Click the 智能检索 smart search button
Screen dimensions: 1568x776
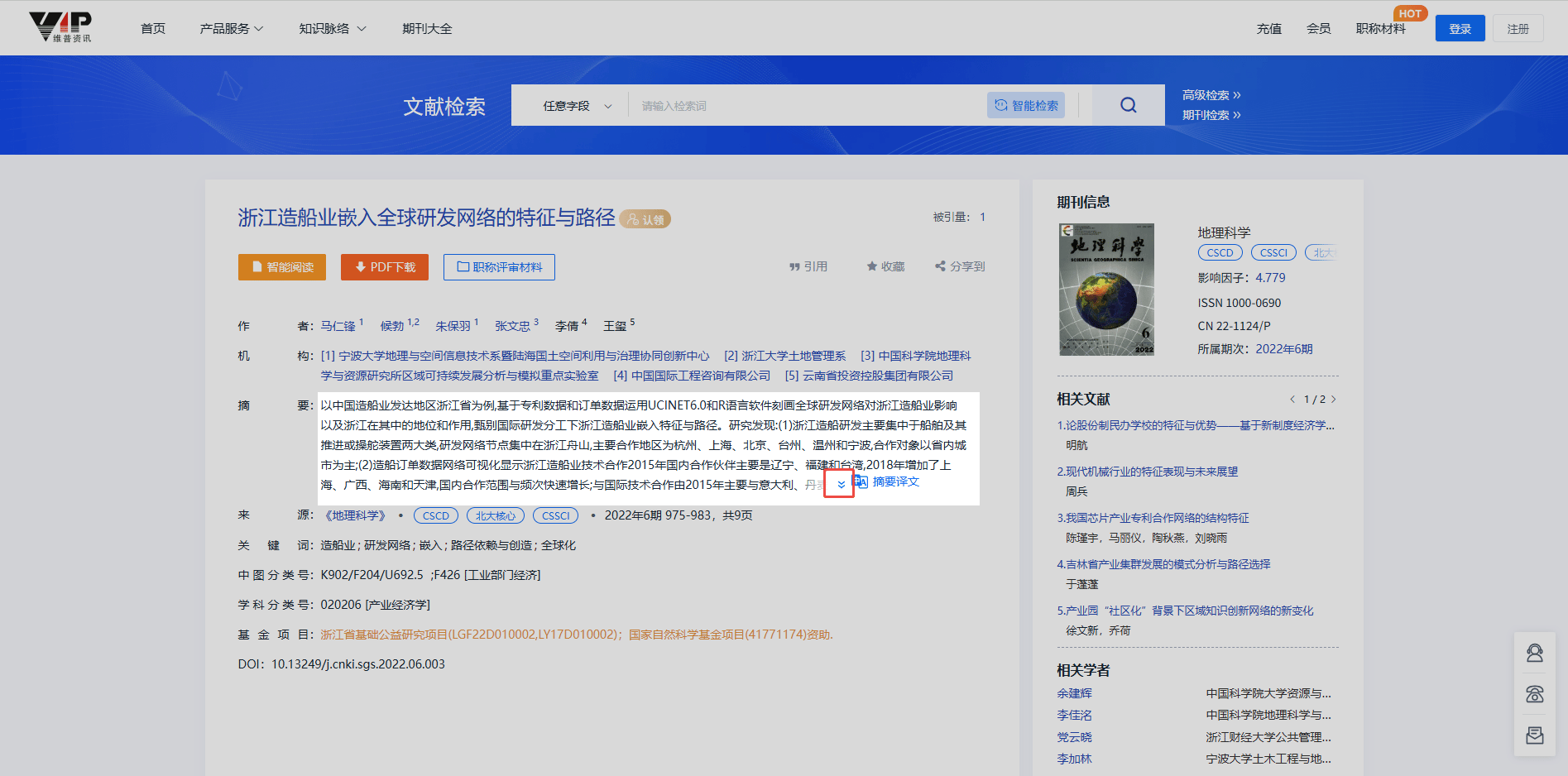click(x=1026, y=105)
